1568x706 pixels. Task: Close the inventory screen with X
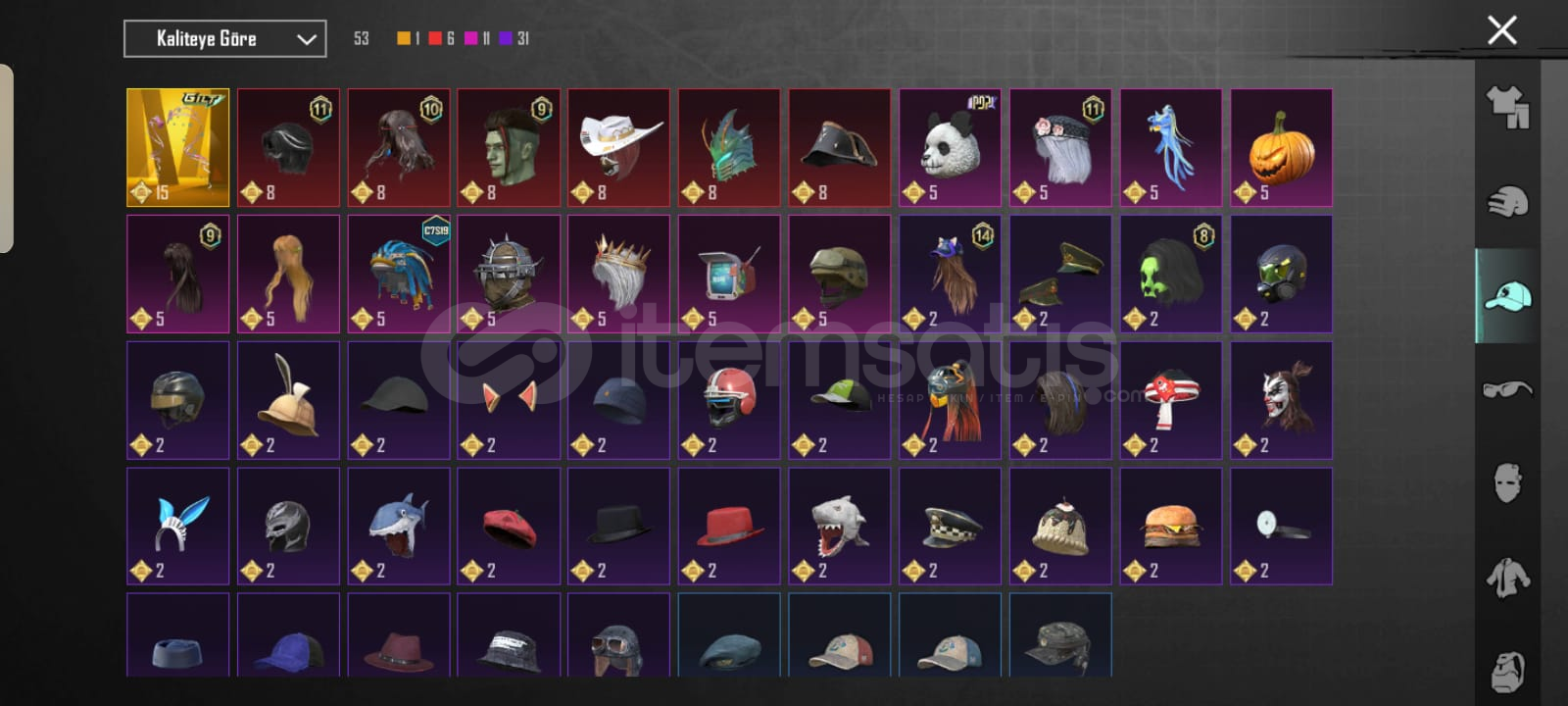coord(1501,29)
